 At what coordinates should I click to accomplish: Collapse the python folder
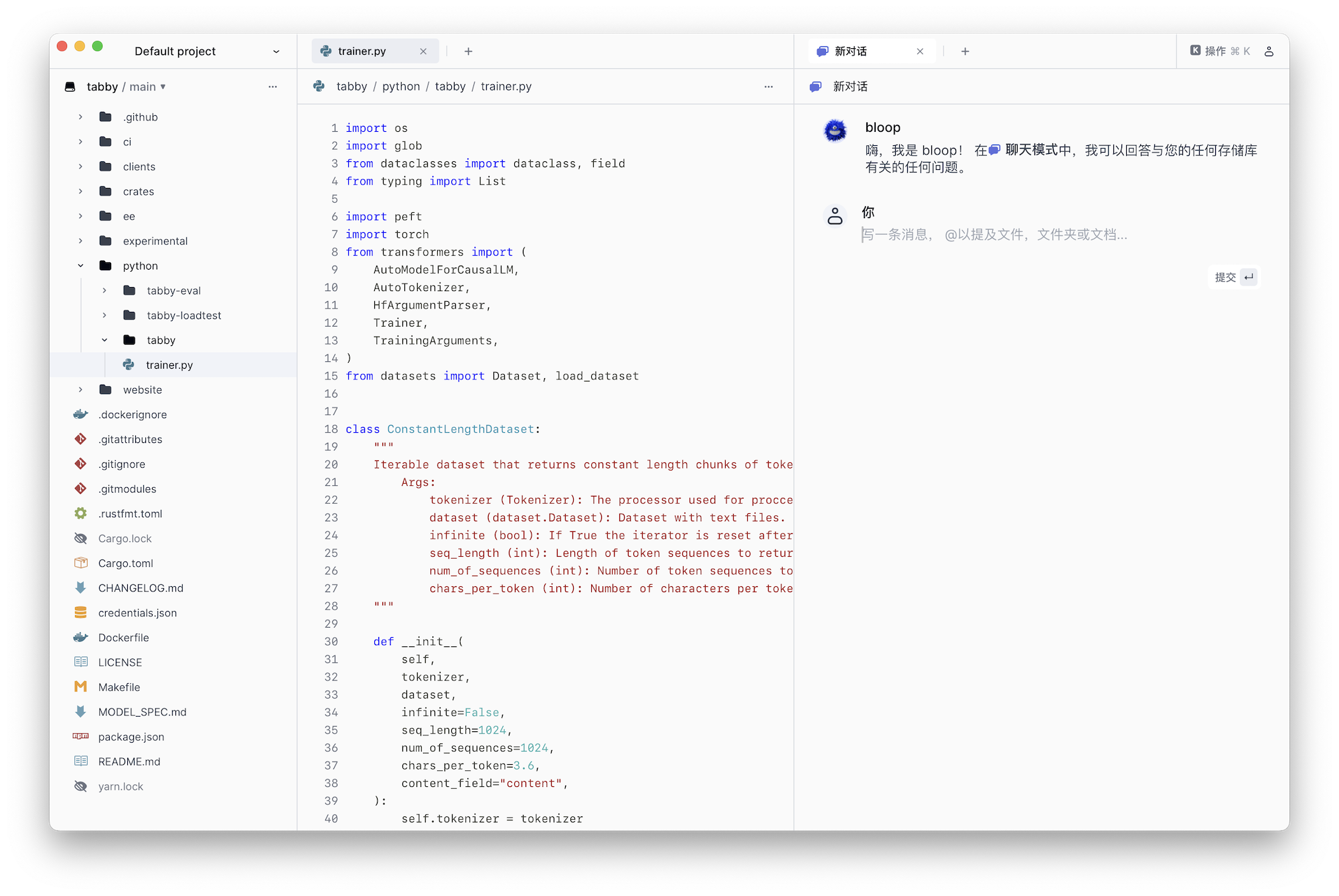tap(80, 266)
